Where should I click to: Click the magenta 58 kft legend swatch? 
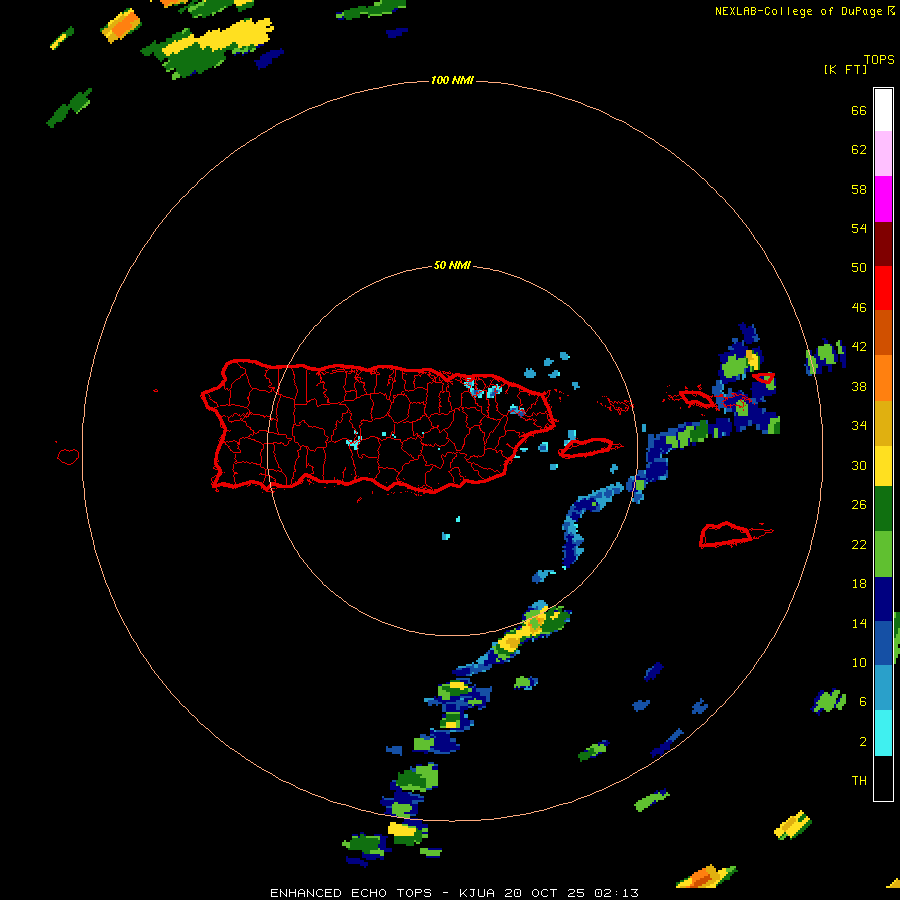click(x=883, y=199)
